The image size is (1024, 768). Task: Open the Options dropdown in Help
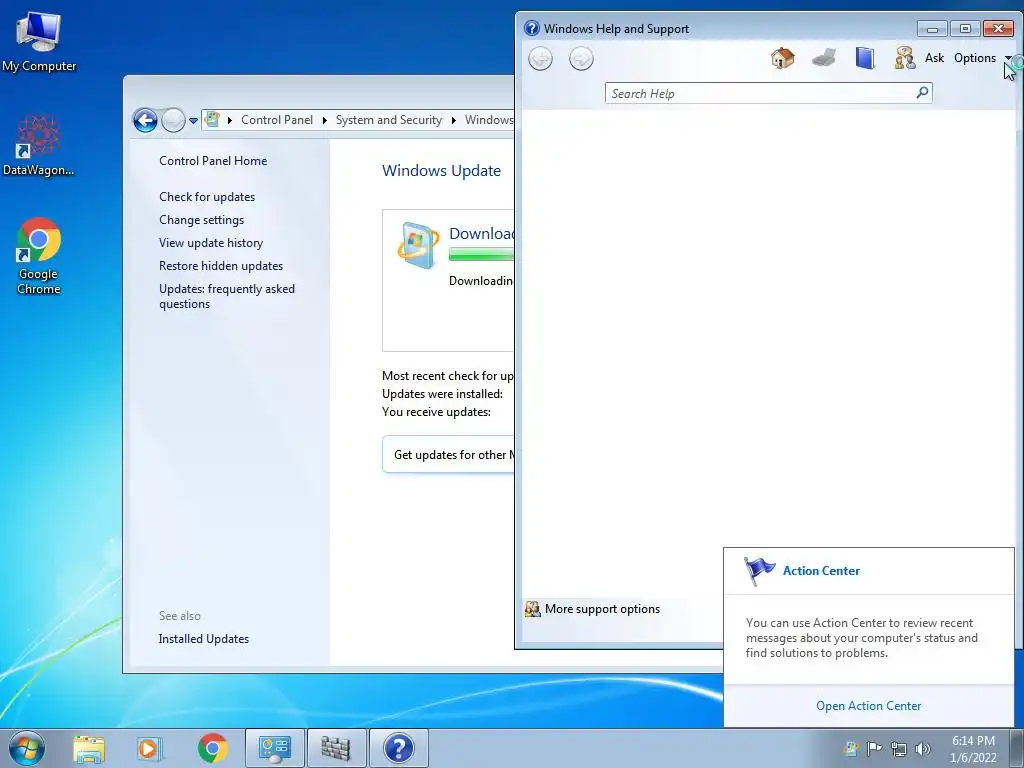point(982,58)
